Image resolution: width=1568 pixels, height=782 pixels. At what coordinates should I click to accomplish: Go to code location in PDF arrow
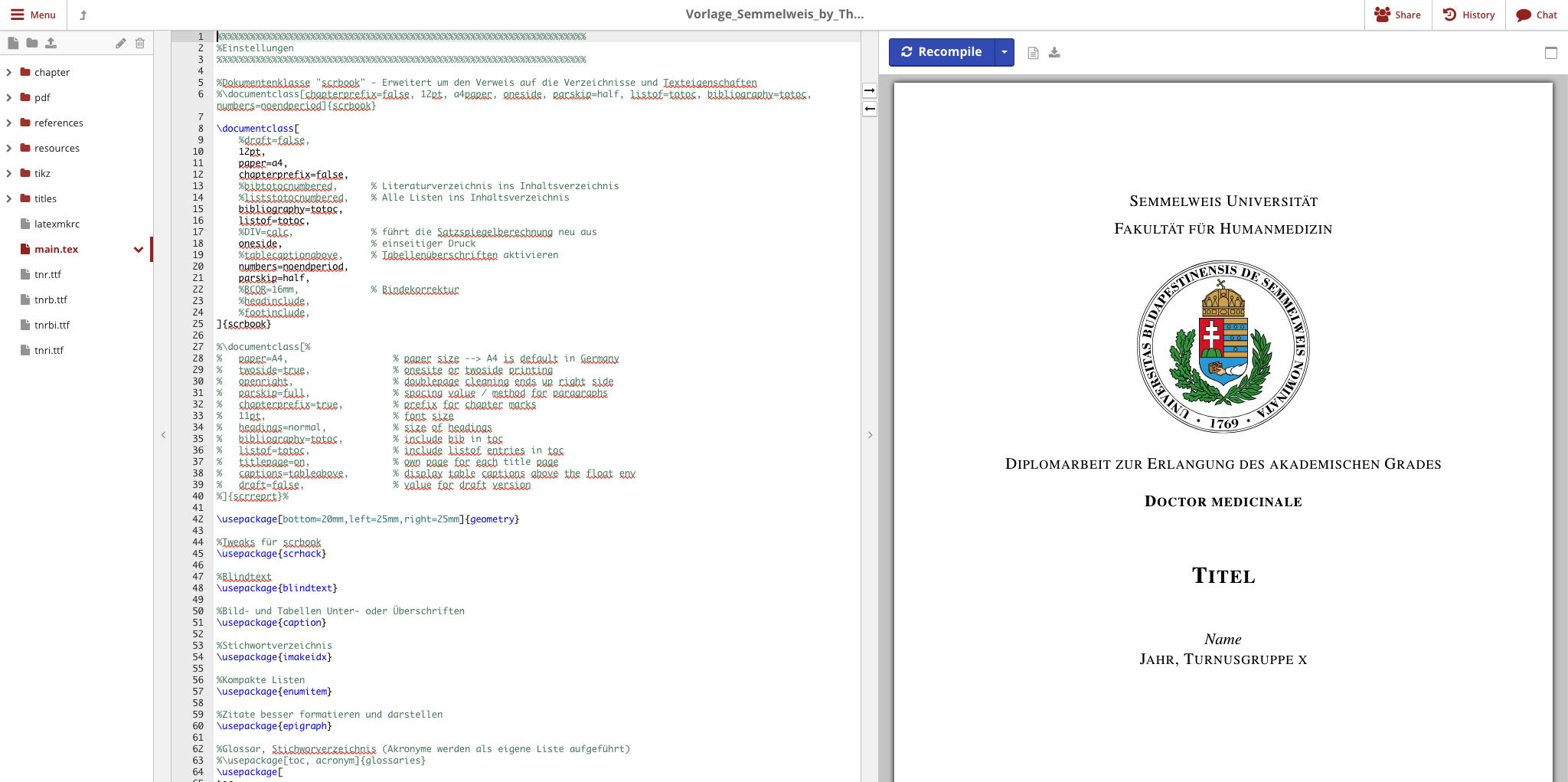click(870, 90)
